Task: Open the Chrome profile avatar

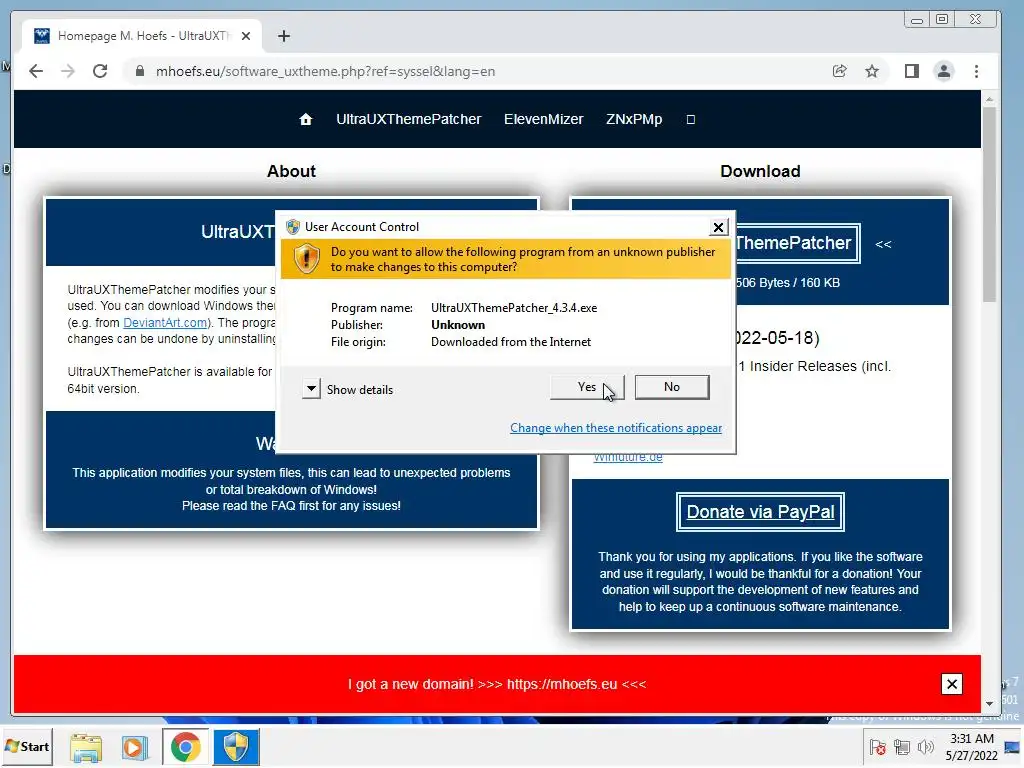Action: (x=944, y=71)
